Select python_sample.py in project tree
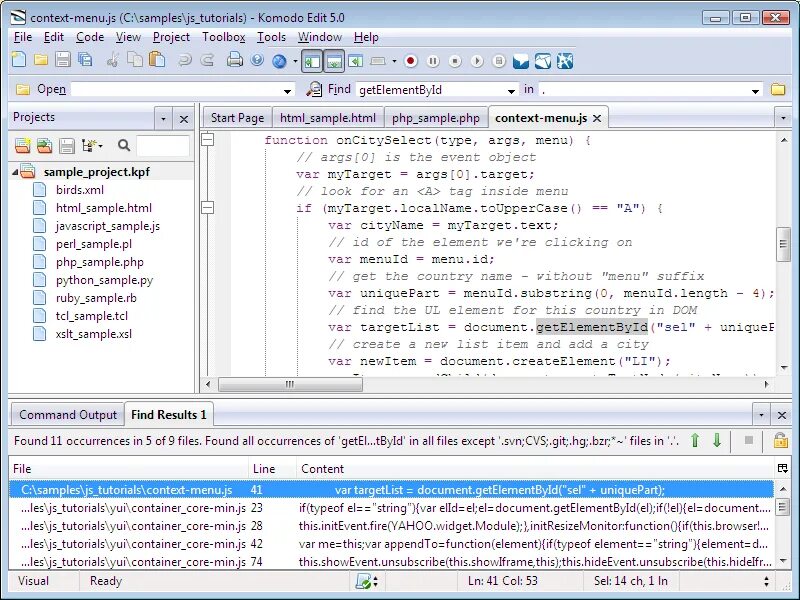This screenshot has width=800, height=600. 104,280
